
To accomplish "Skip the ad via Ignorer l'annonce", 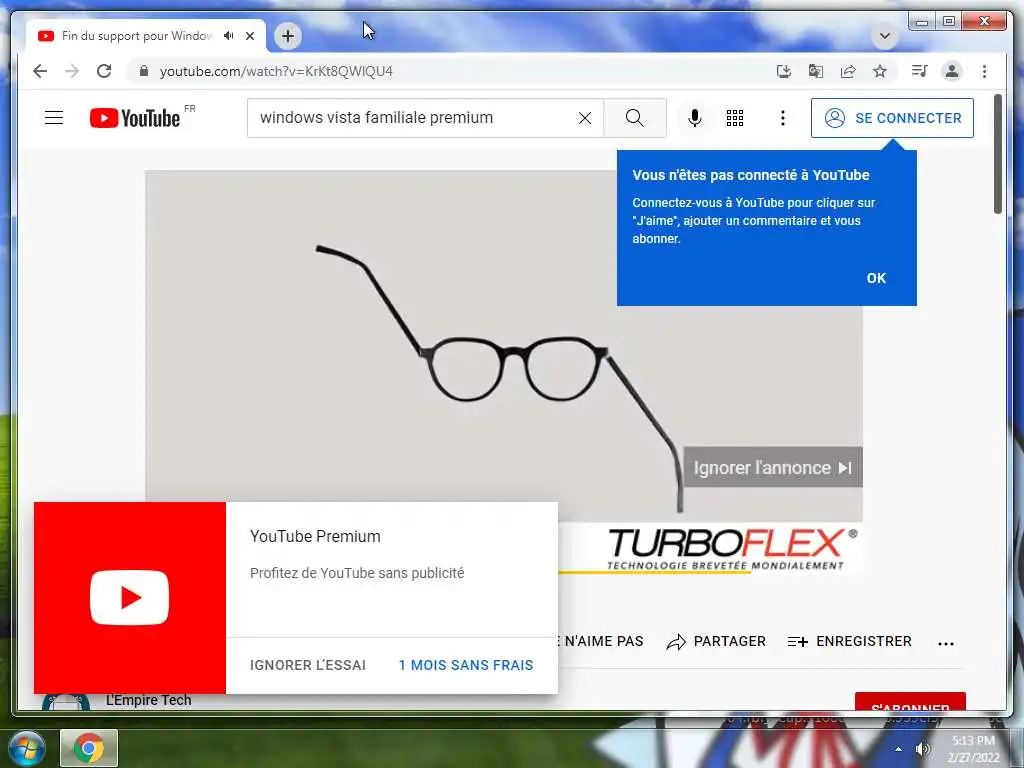I will [x=773, y=468].
